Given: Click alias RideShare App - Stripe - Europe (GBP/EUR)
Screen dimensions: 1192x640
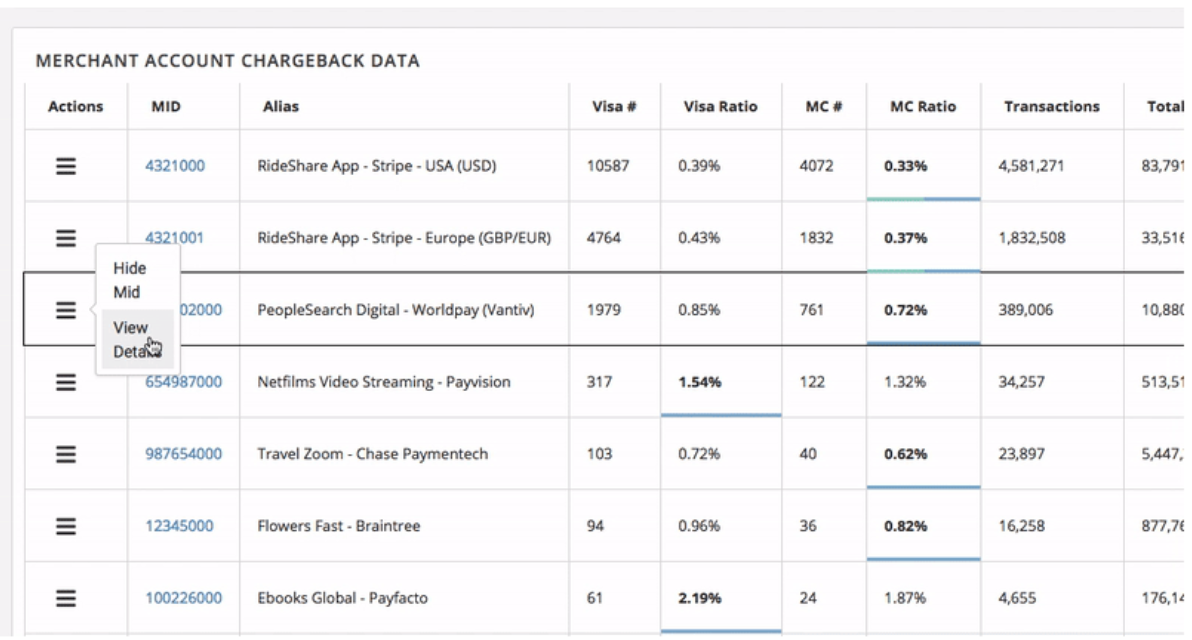Looking at the screenshot, I should (x=404, y=238).
